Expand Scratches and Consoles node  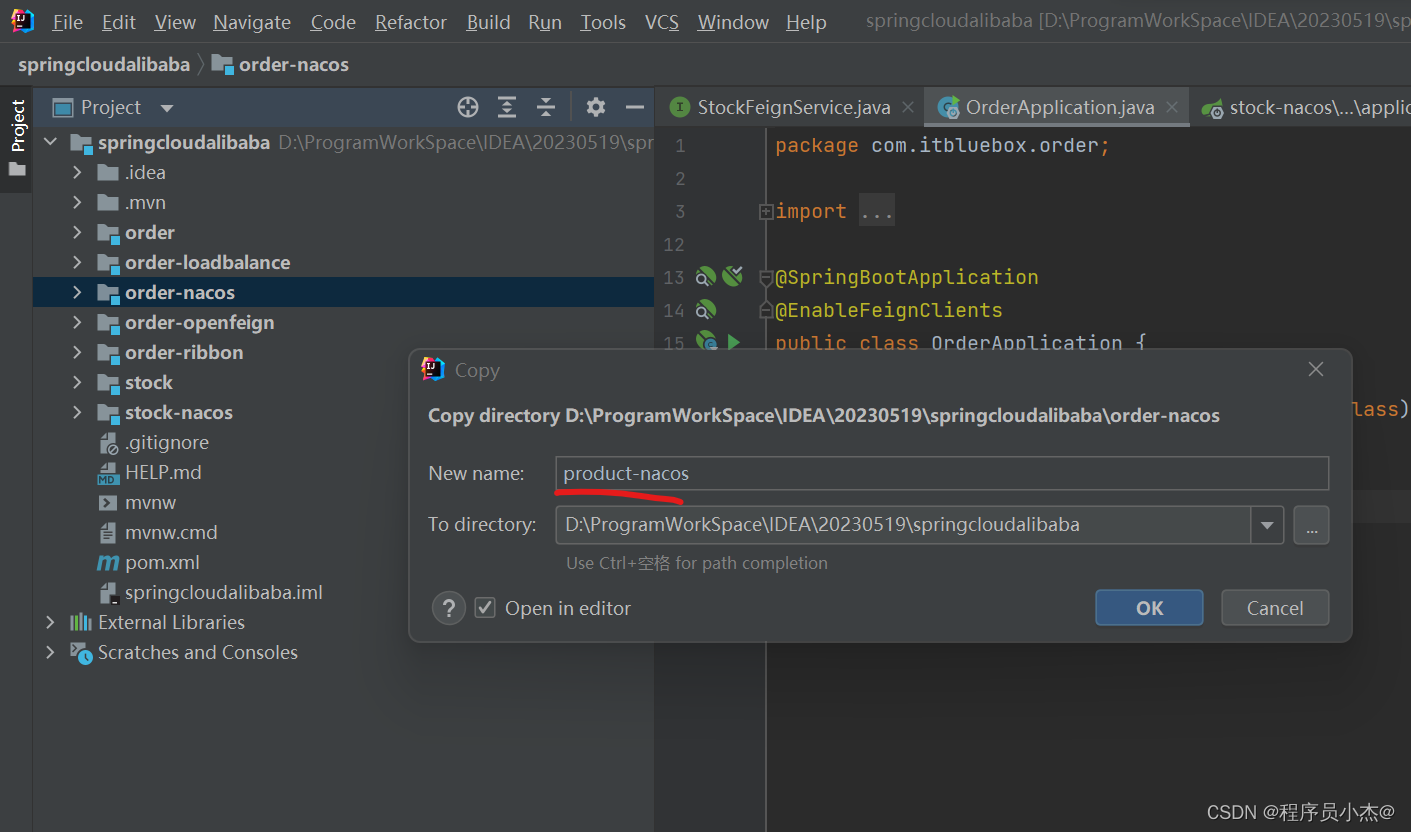(x=50, y=652)
